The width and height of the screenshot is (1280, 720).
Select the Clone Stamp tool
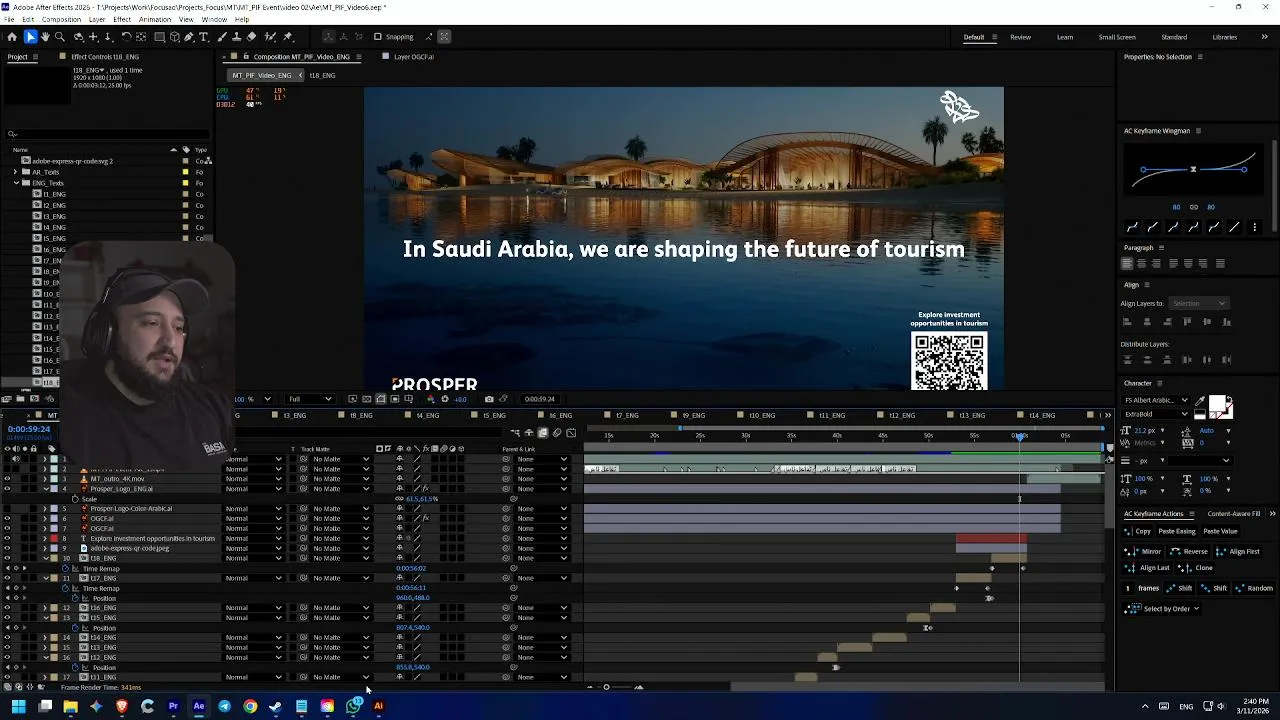(x=237, y=37)
